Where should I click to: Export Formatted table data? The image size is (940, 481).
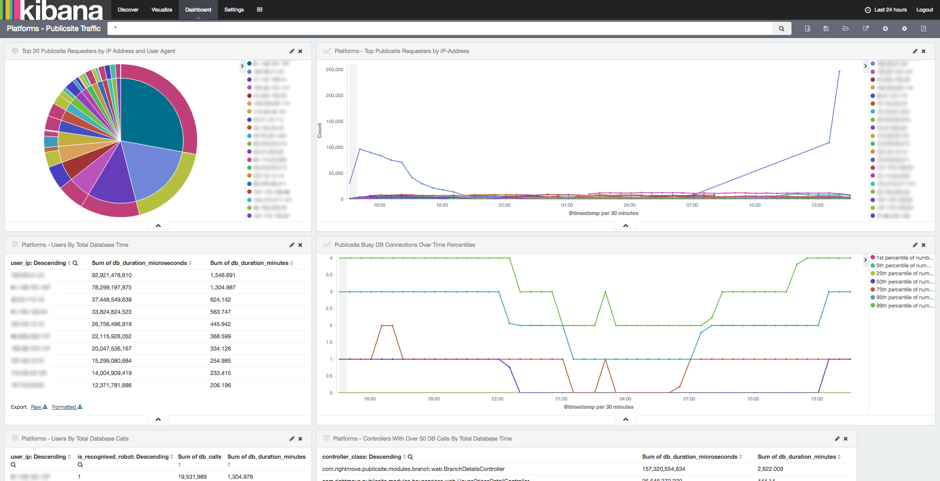point(67,407)
